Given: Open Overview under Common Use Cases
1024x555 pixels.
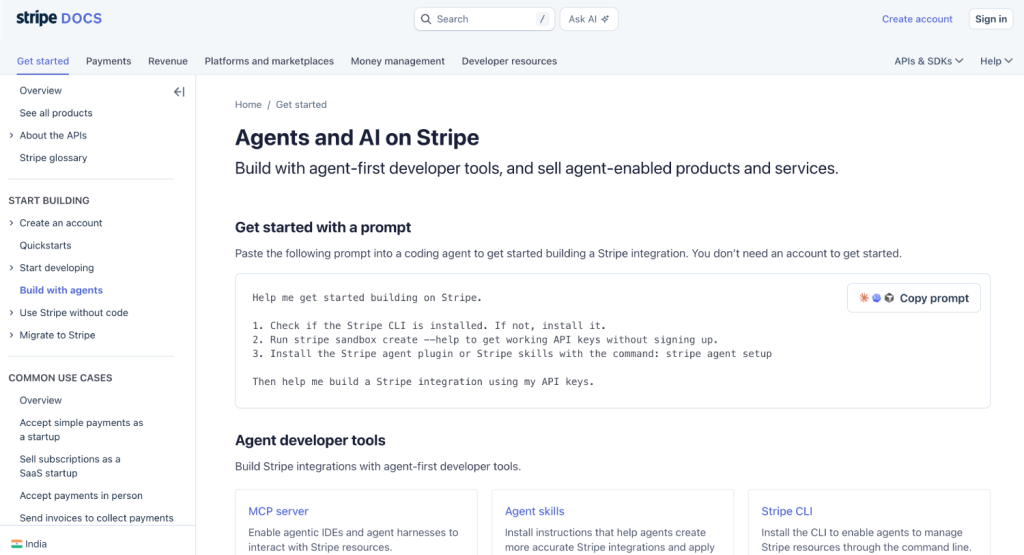Looking at the screenshot, I should tap(40, 400).
